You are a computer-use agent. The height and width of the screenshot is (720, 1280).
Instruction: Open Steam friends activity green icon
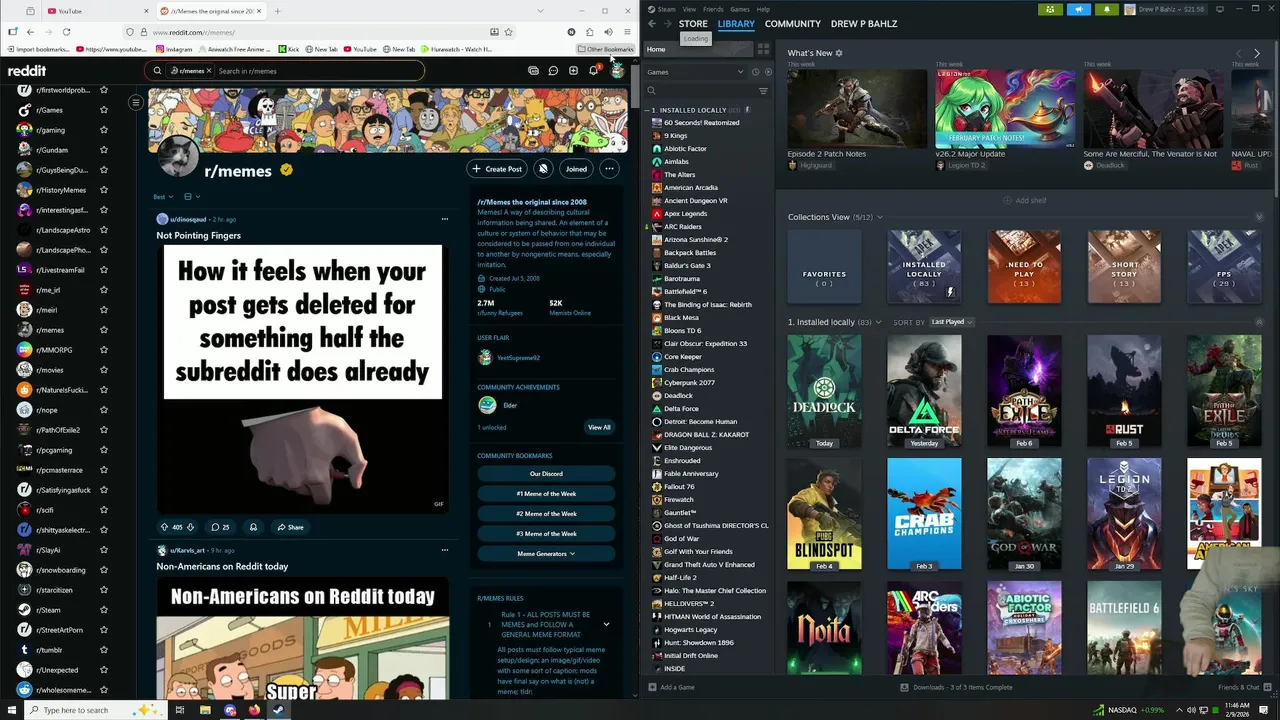point(1050,9)
